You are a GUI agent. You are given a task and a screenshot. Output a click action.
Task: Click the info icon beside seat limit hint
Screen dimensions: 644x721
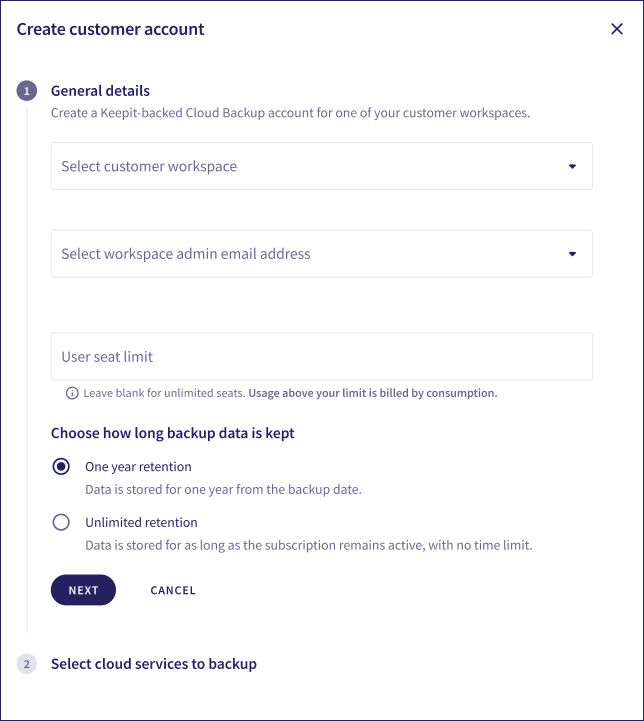pos(72,393)
